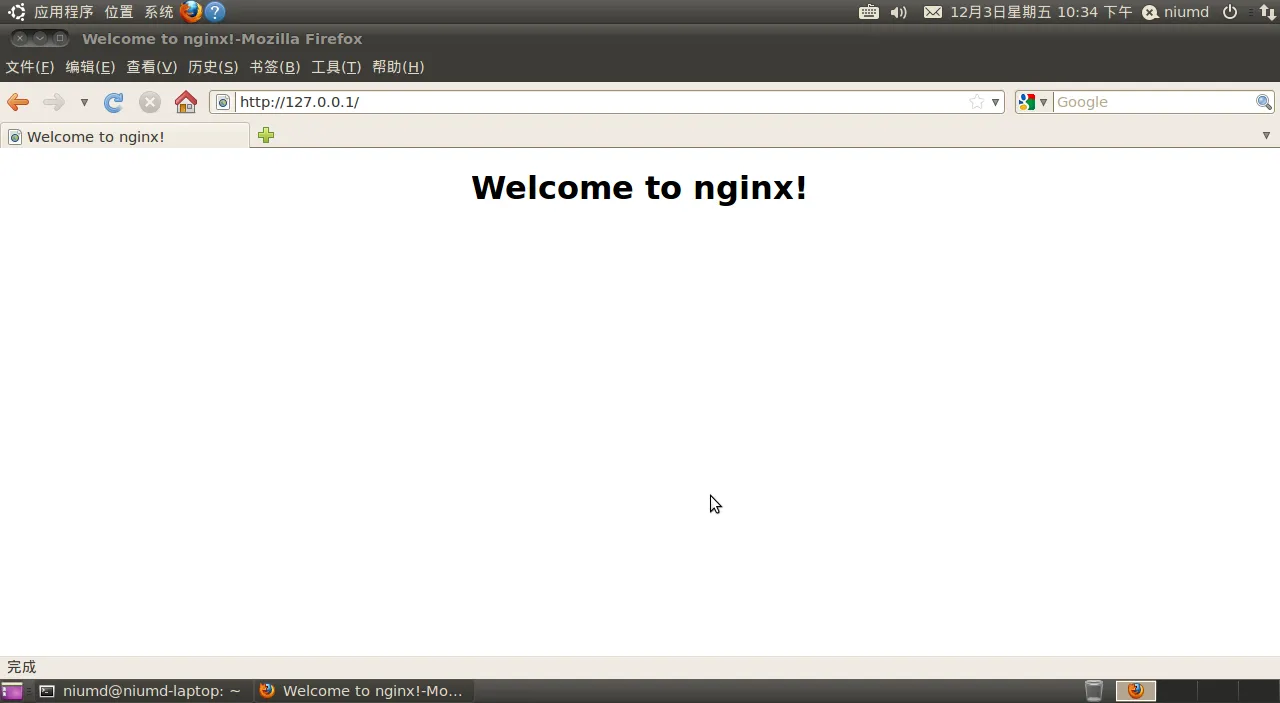This screenshot has width=1280, height=703.
Task: Select Welcome to nginx! Firefox taskbar button
Action: tap(362, 691)
